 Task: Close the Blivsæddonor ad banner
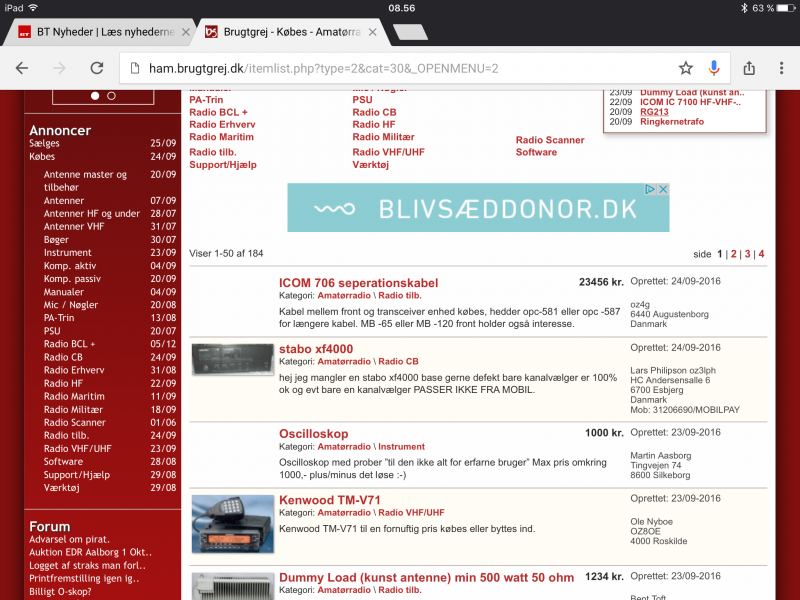tap(663, 189)
